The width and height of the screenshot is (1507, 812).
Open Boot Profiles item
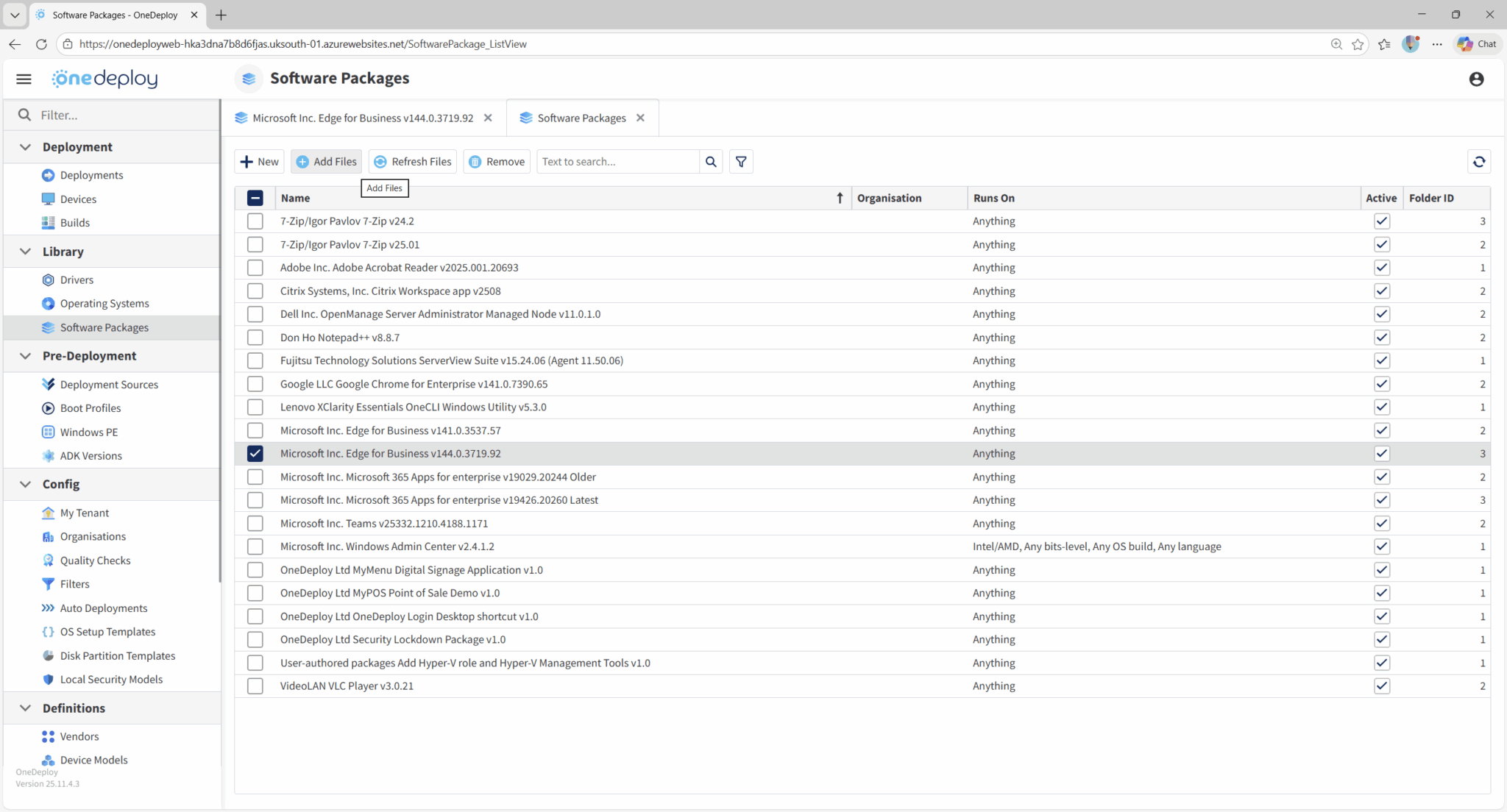[90, 407]
